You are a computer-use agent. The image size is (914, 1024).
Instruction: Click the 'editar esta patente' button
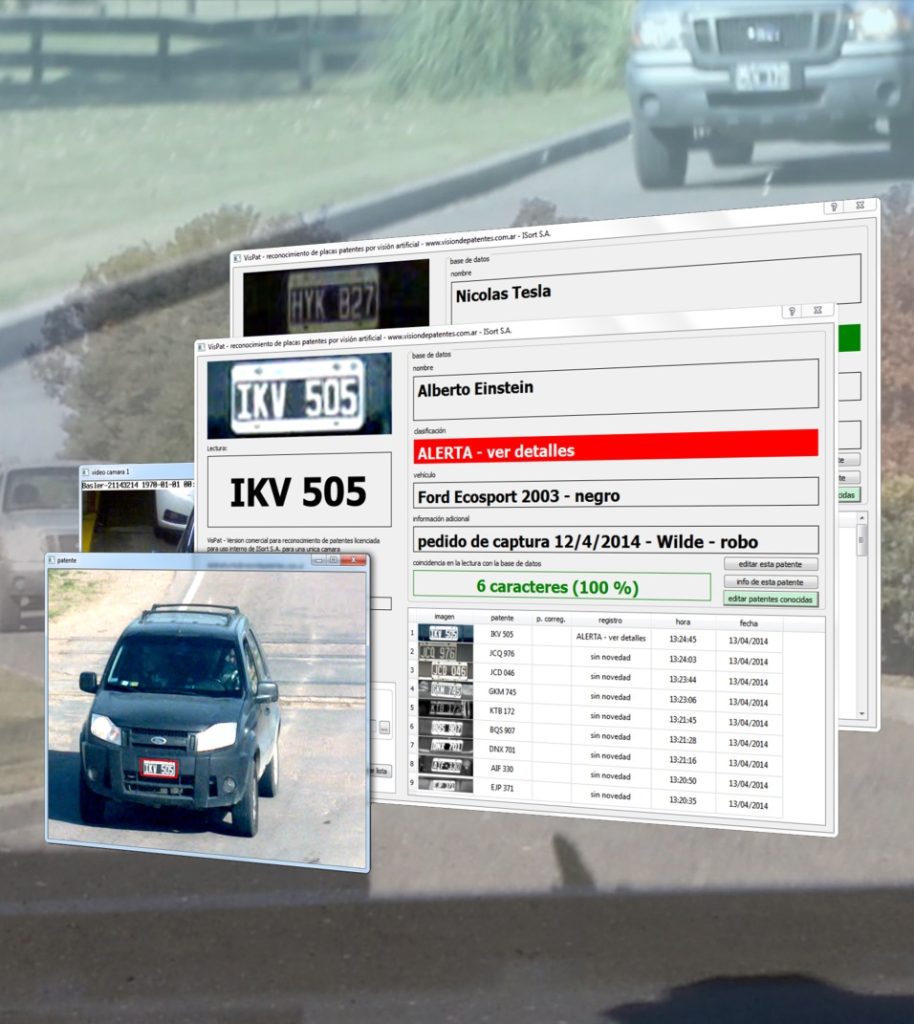(x=770, y=564)
